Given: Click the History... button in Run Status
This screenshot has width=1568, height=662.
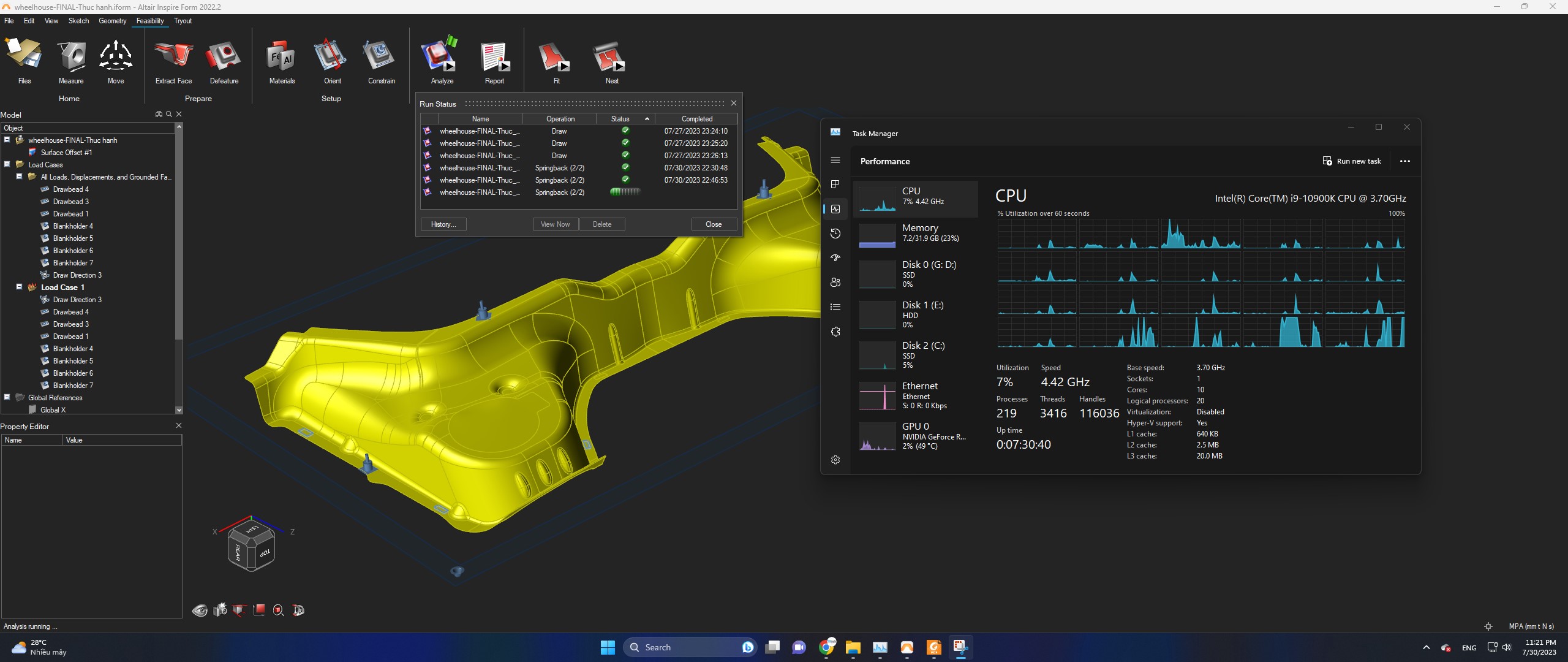Looking at the screenshot, I should pyautogui.click(x=443, y=224).
